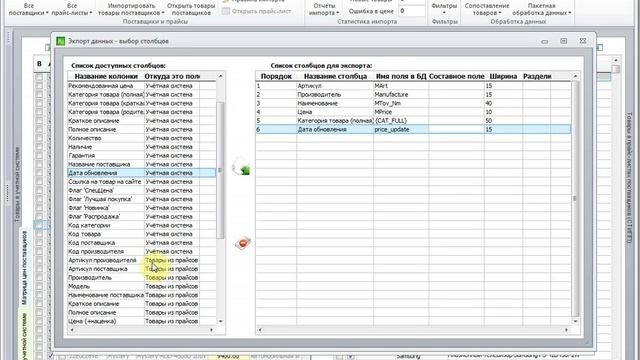The image size is (640, 360).
Task: Click the 'price_update' field name cell
Action: coord(401,129)
